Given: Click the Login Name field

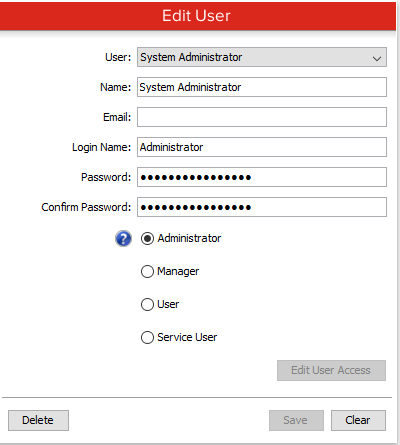Looking at the screenshot, I should point(262,147).
